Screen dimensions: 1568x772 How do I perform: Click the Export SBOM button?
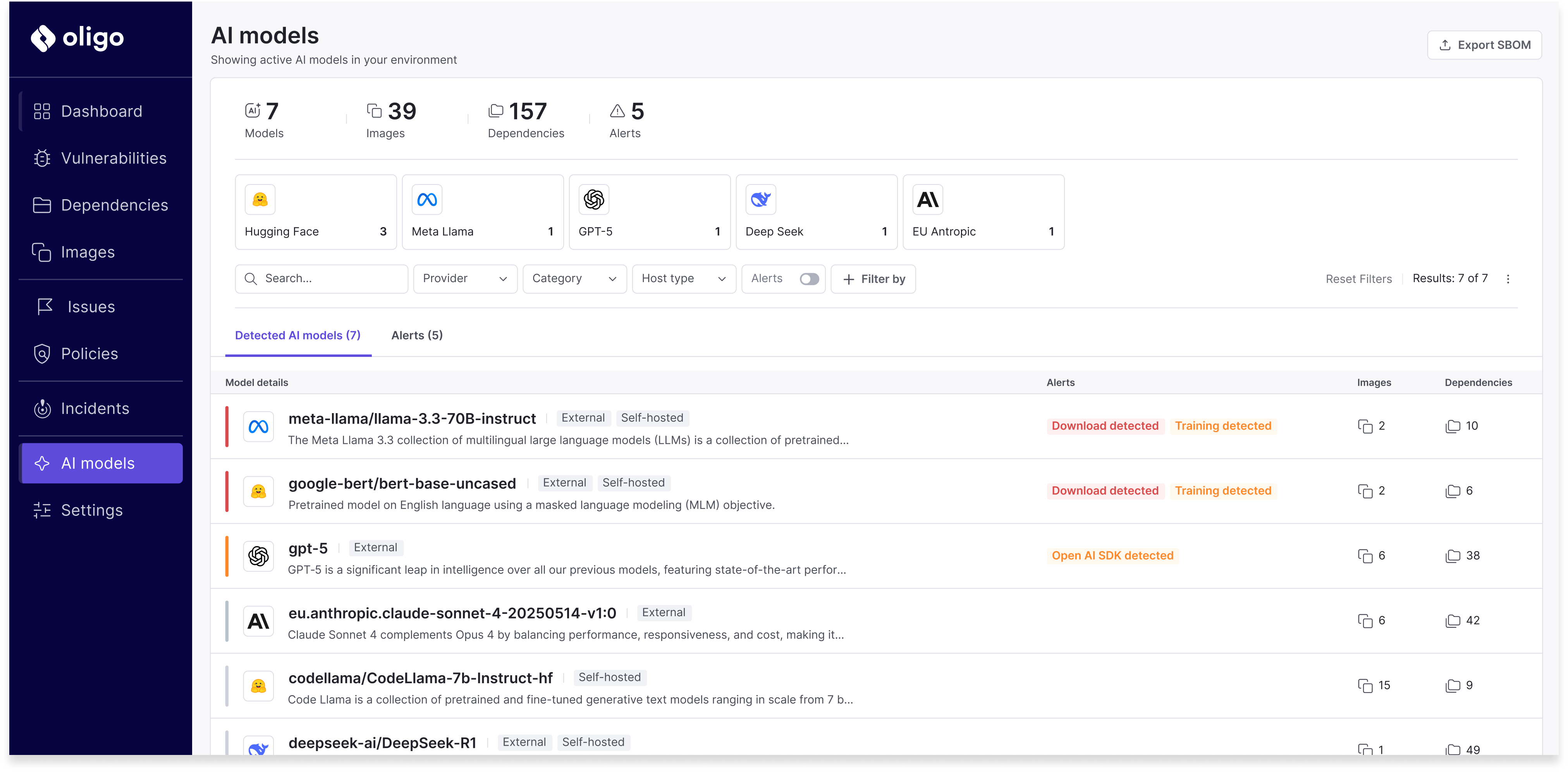[1484, 45]
